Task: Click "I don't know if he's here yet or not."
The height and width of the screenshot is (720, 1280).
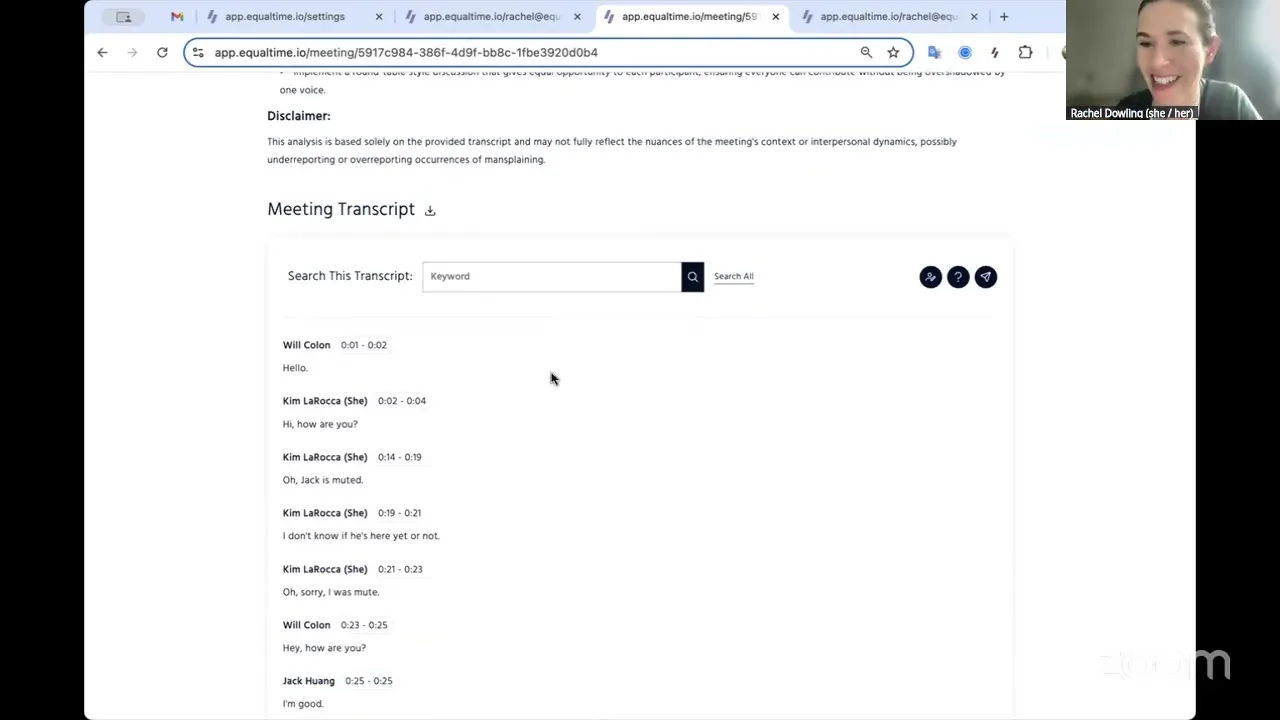Action: (361, 536)
